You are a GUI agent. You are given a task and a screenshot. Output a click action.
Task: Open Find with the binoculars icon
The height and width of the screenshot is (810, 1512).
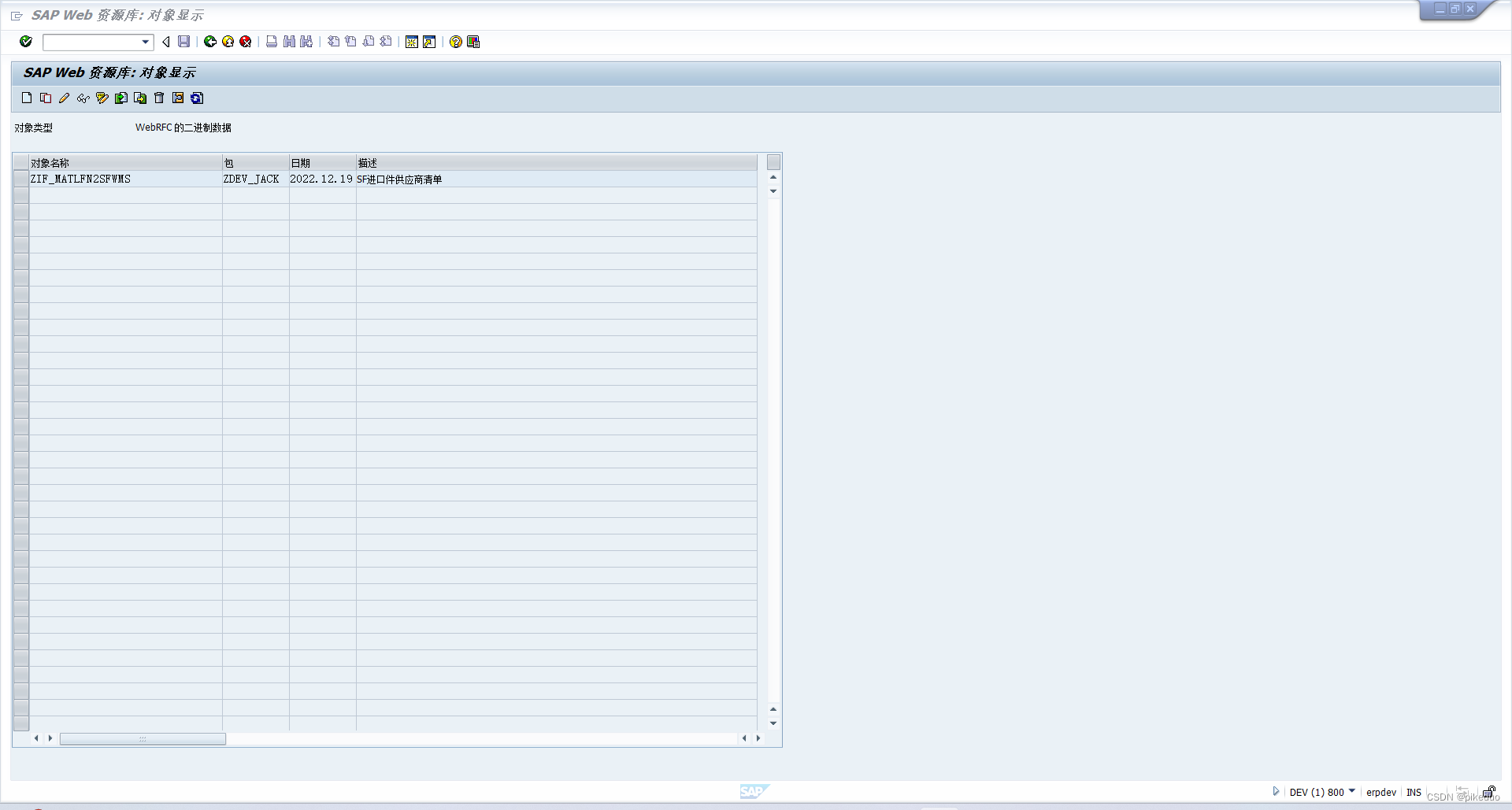(x=289, y=42)
